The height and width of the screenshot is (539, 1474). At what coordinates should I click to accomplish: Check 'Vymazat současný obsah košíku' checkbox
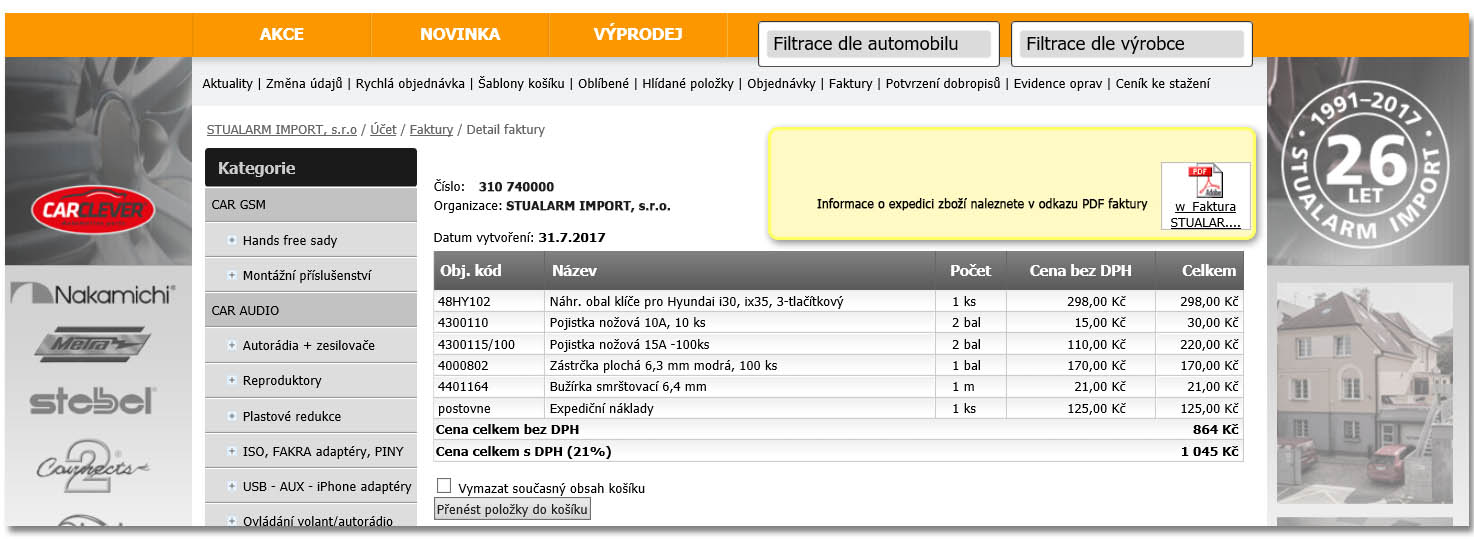(x=444, y=486)
